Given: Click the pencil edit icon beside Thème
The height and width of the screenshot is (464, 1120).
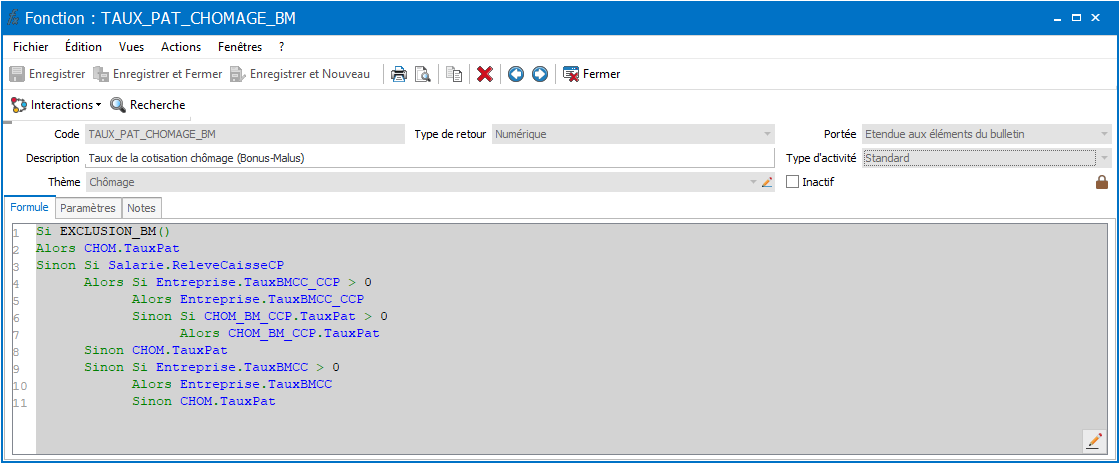Looking at the screenshot, I should (x=767, y=182).
